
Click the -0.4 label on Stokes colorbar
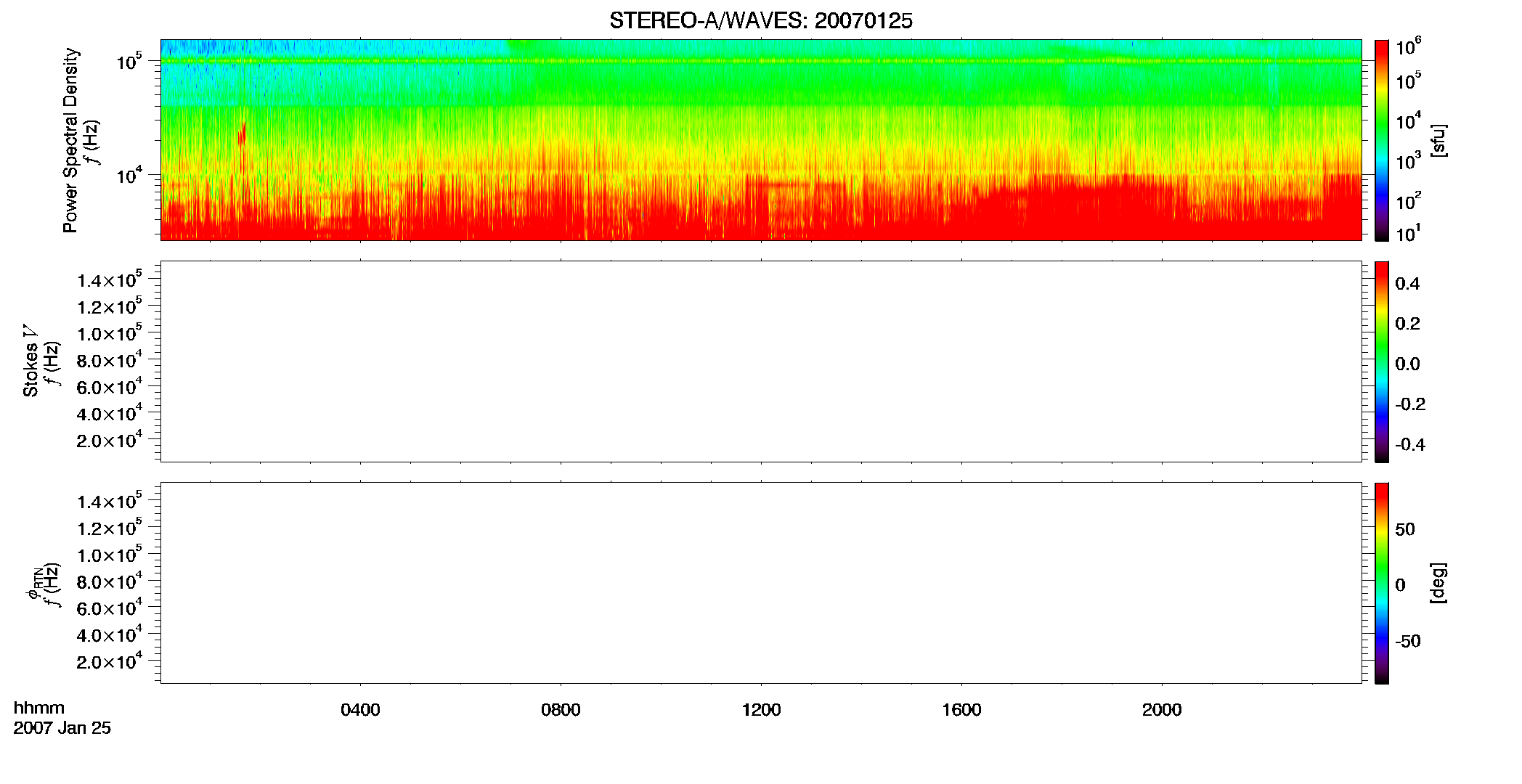1410,445
